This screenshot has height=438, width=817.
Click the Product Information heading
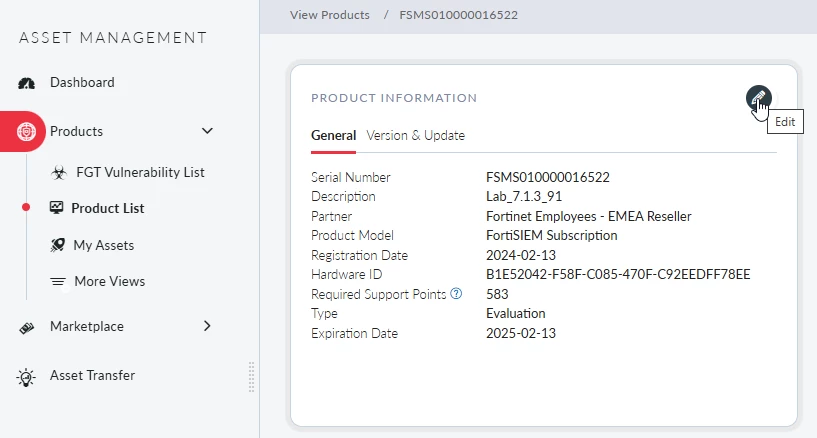394,98
